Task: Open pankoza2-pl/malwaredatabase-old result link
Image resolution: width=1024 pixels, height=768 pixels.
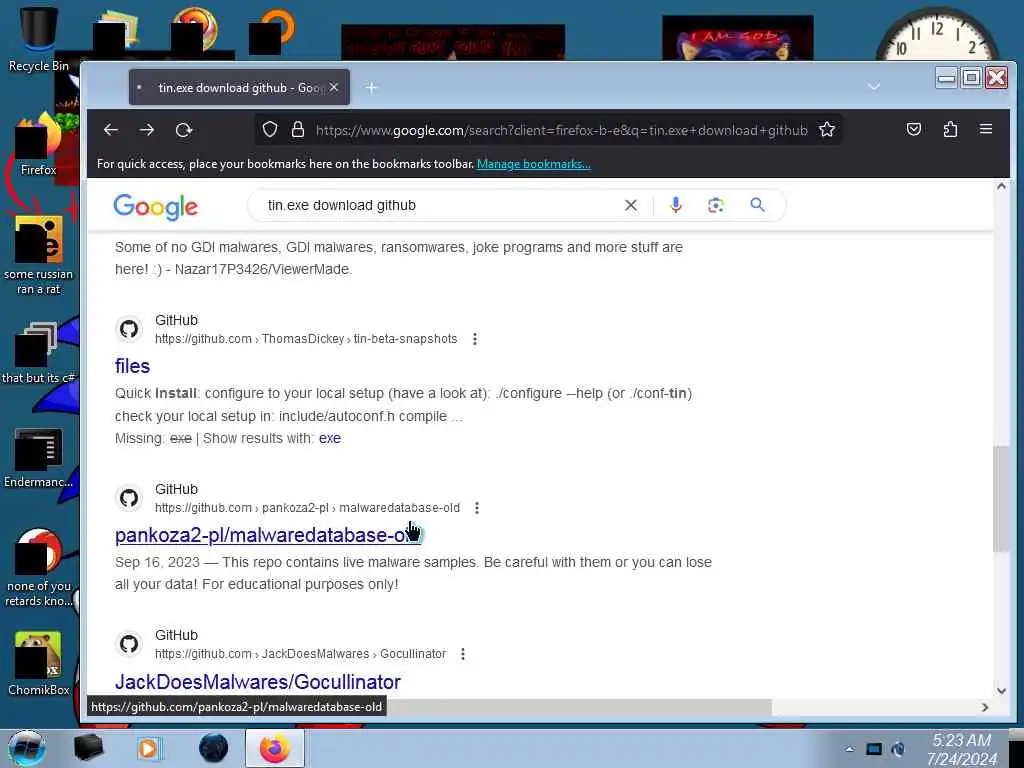Action: click(x=269, y=535)
